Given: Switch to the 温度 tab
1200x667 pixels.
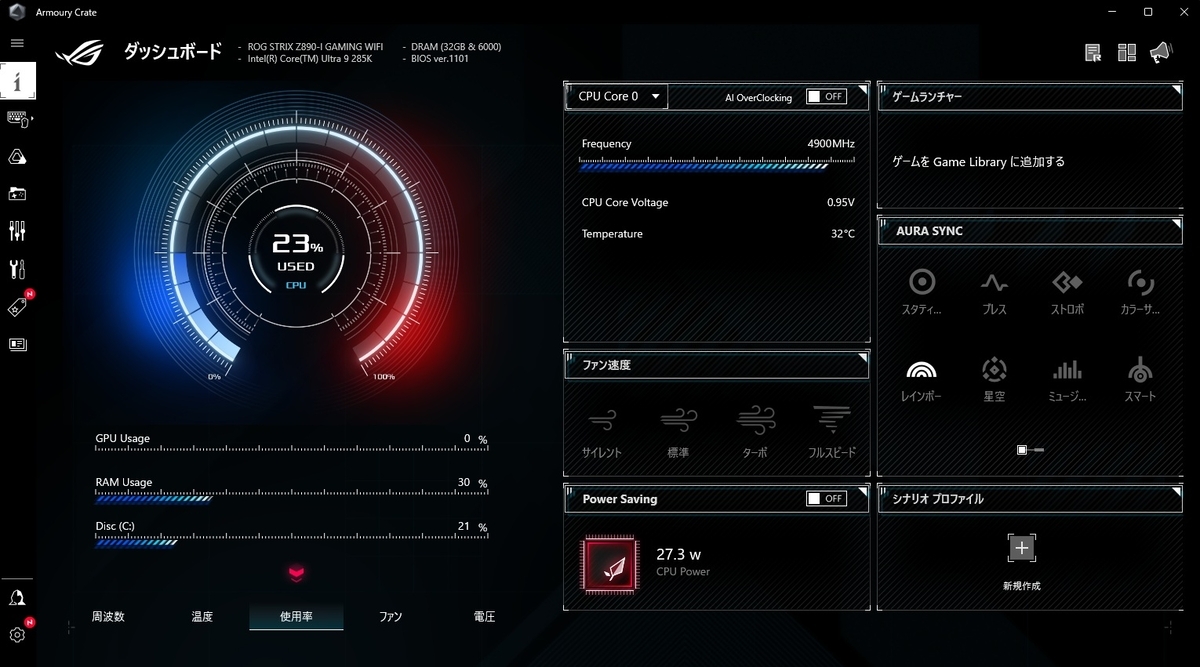Looking at the screenshot, I should [202, 617].
